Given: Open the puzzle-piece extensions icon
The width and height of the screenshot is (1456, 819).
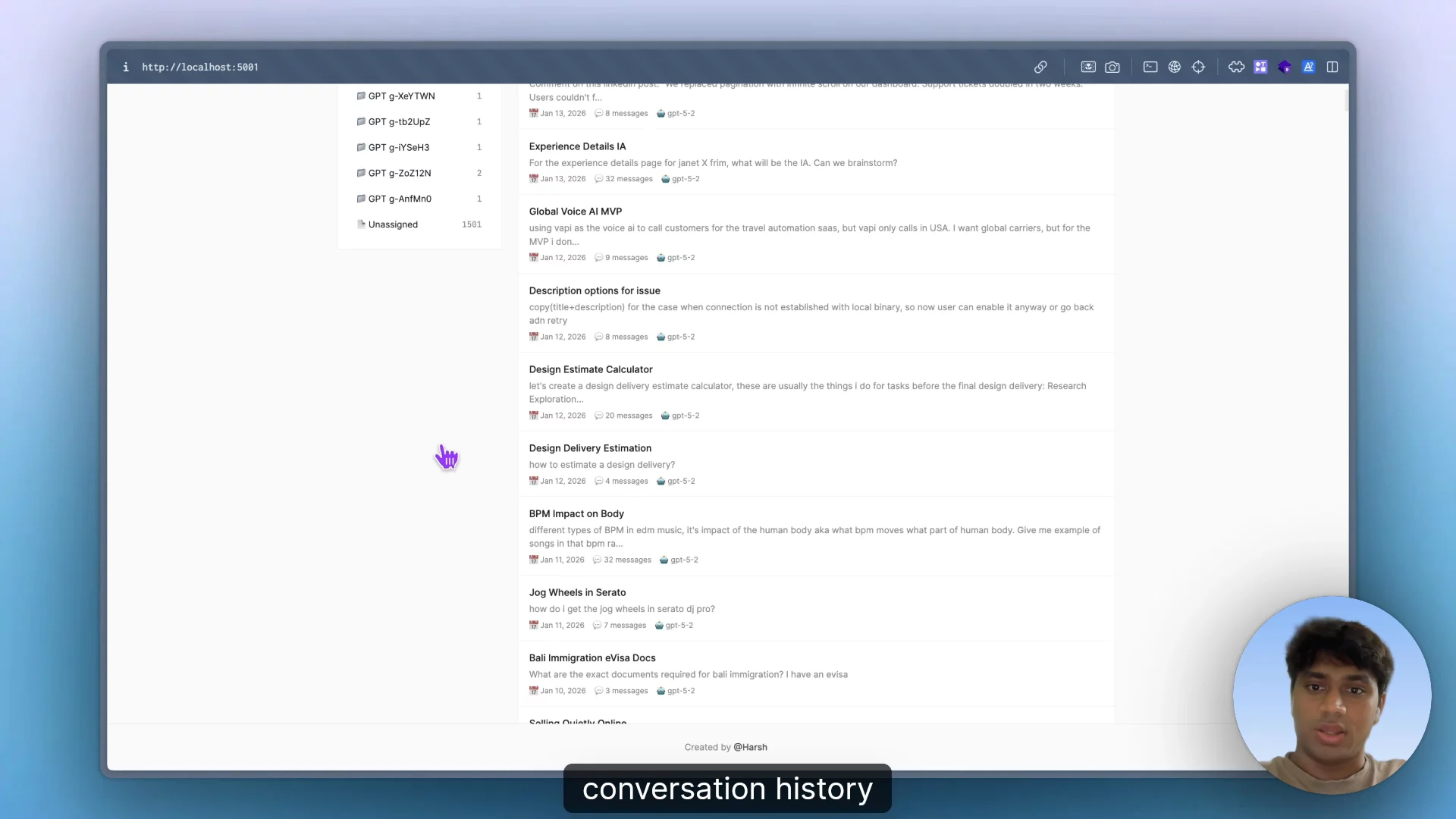Looking at the screenshot, I should point(1236,67).
